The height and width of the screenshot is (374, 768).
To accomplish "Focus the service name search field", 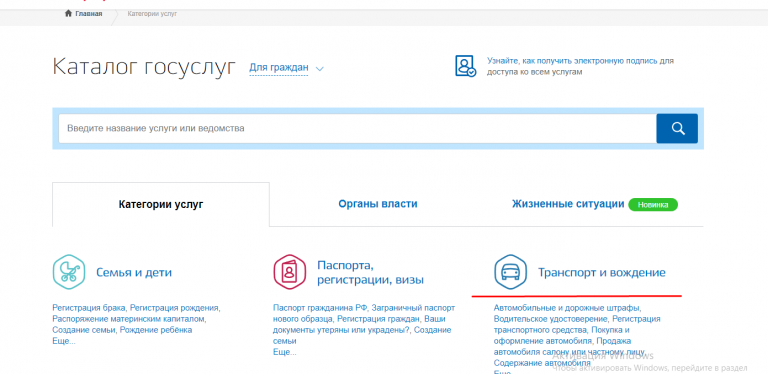I will point(358,128).
